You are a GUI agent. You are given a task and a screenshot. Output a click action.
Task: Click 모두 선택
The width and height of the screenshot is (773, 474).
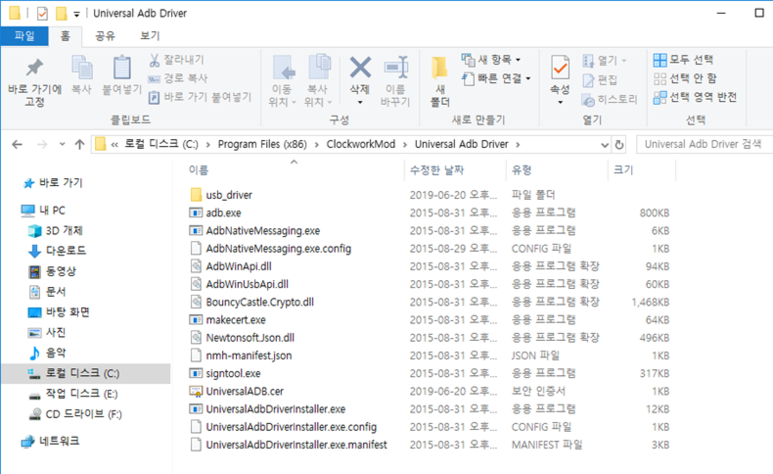tap(683, 60)
